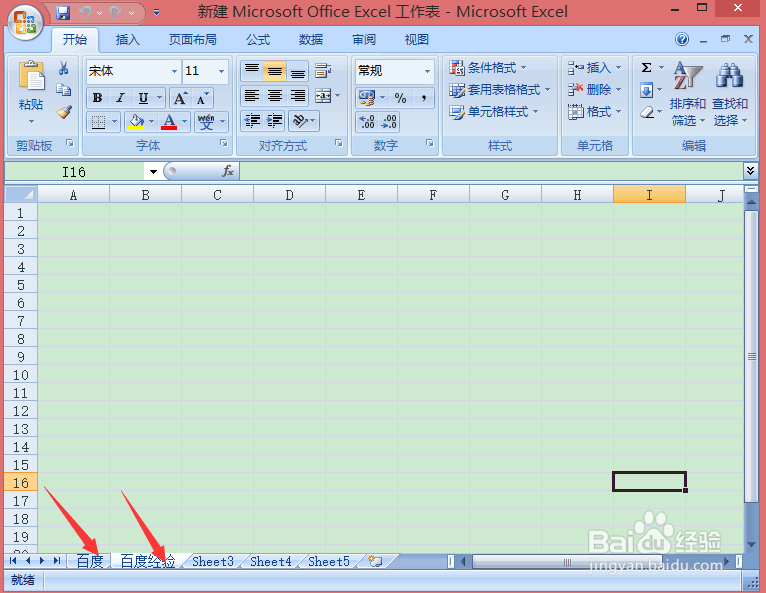Click the Clear eraser icon
The height and width of the screenshot is (593, 766).
[646, 112]
